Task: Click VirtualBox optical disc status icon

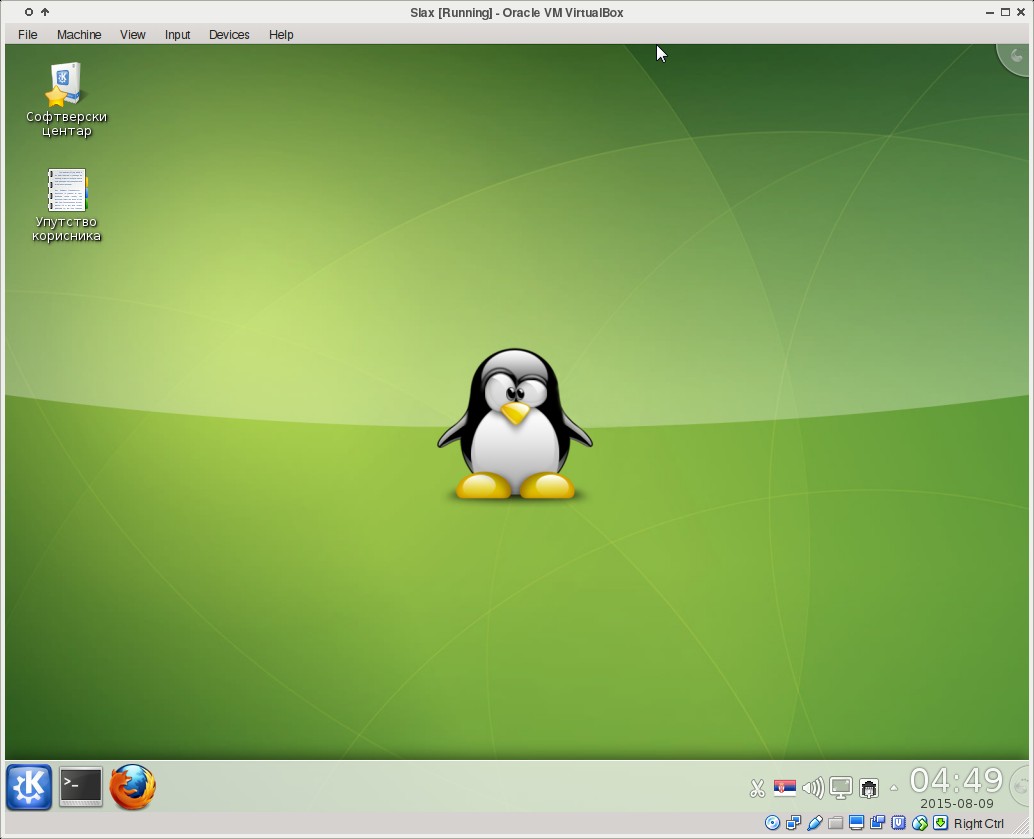Action: pyautogui.click(x=772, y=823)
